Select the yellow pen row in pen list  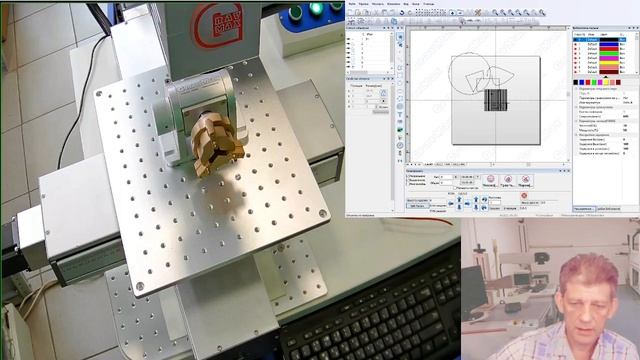(600, 63)
